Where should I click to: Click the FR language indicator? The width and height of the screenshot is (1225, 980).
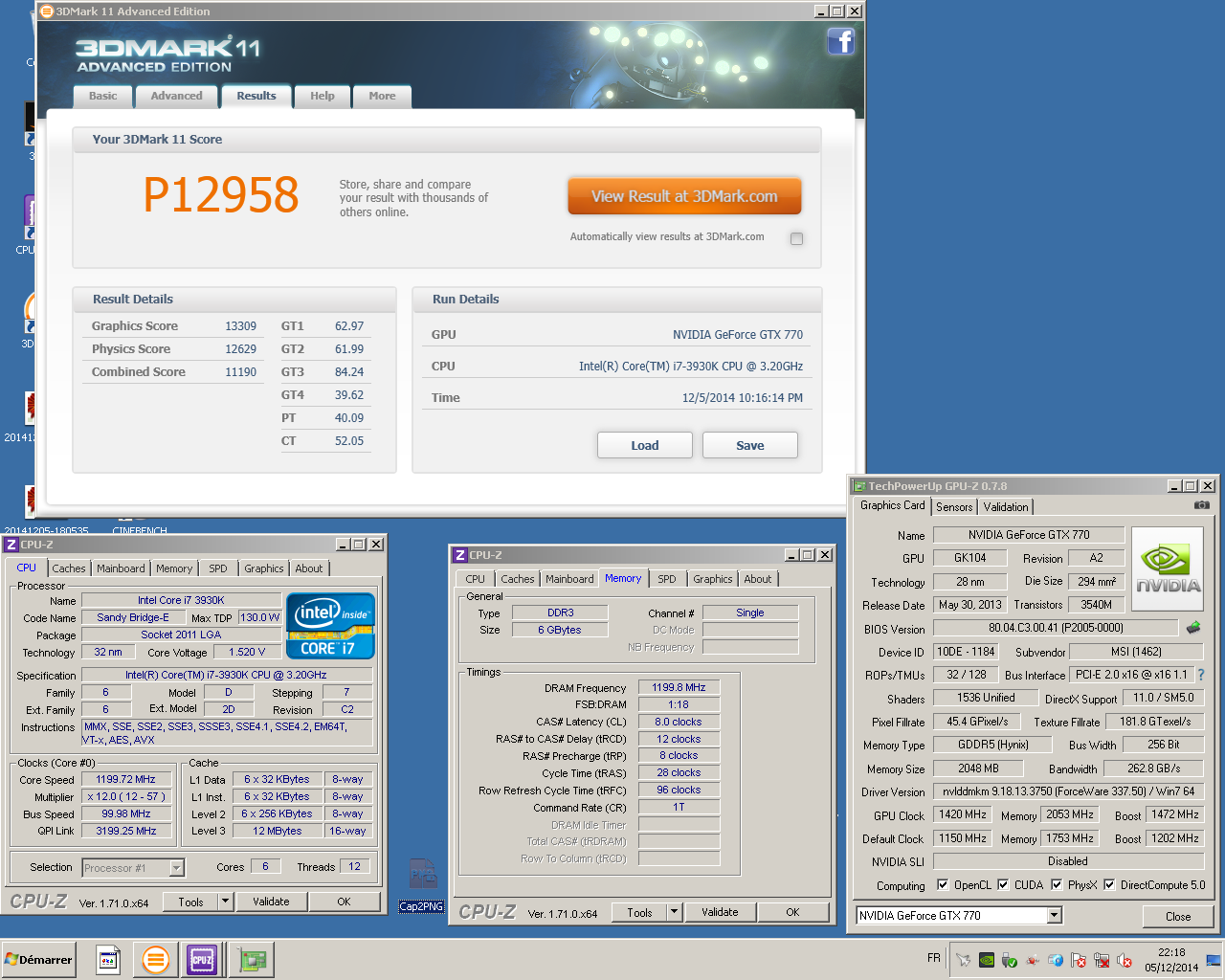(934, 958)
